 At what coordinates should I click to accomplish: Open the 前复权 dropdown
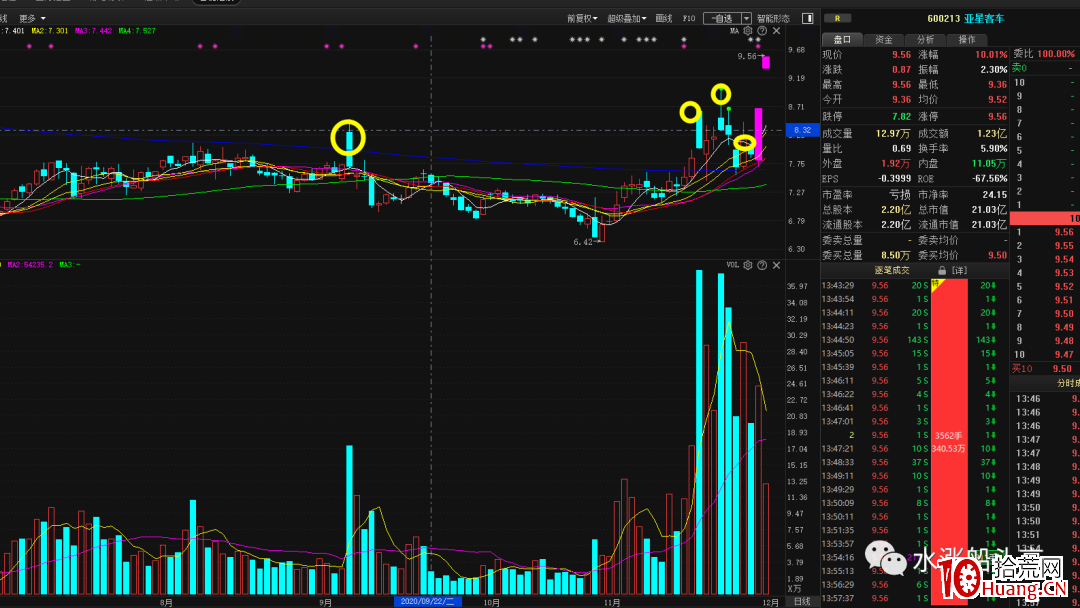582,19
